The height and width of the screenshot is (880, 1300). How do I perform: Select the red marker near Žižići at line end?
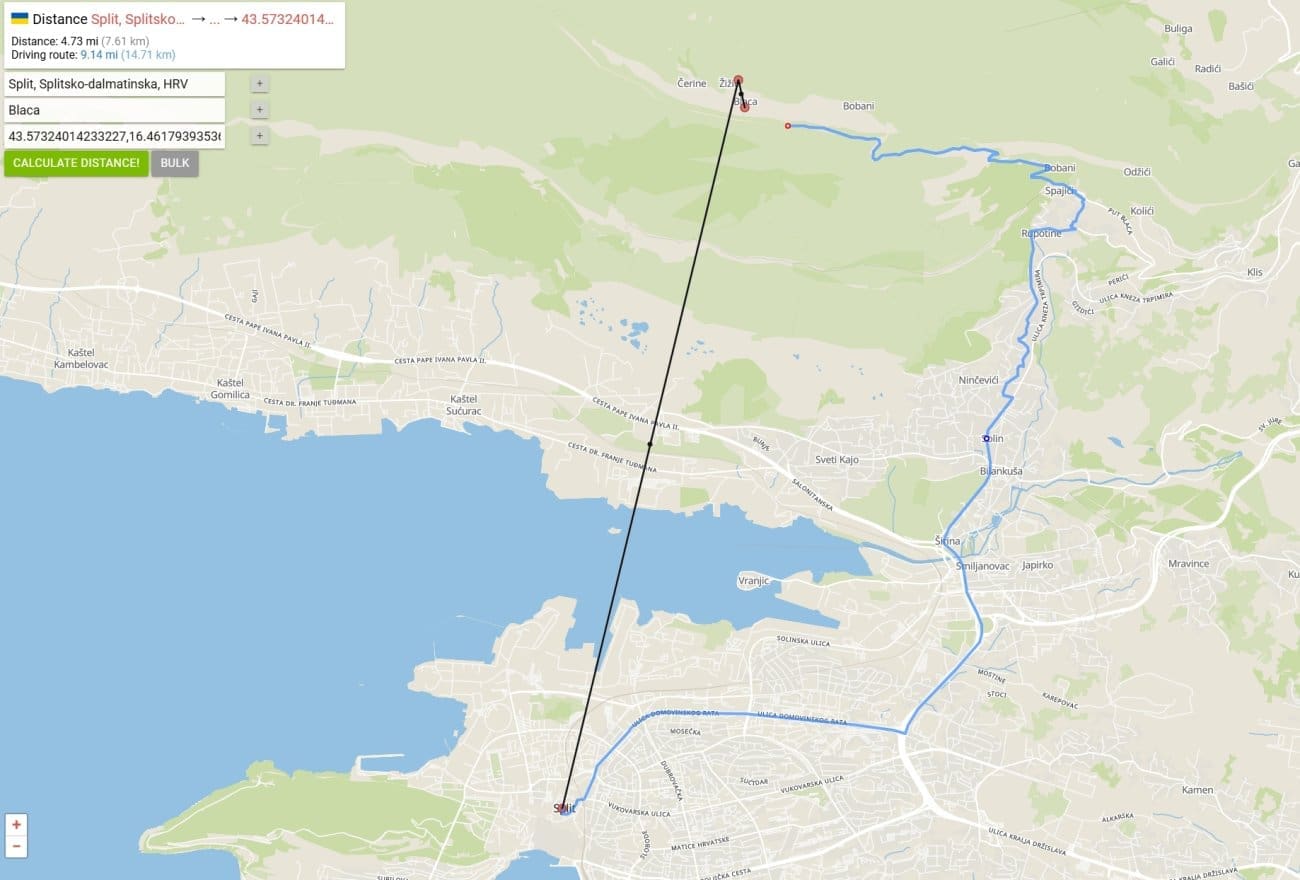click(x=738, y=80)
